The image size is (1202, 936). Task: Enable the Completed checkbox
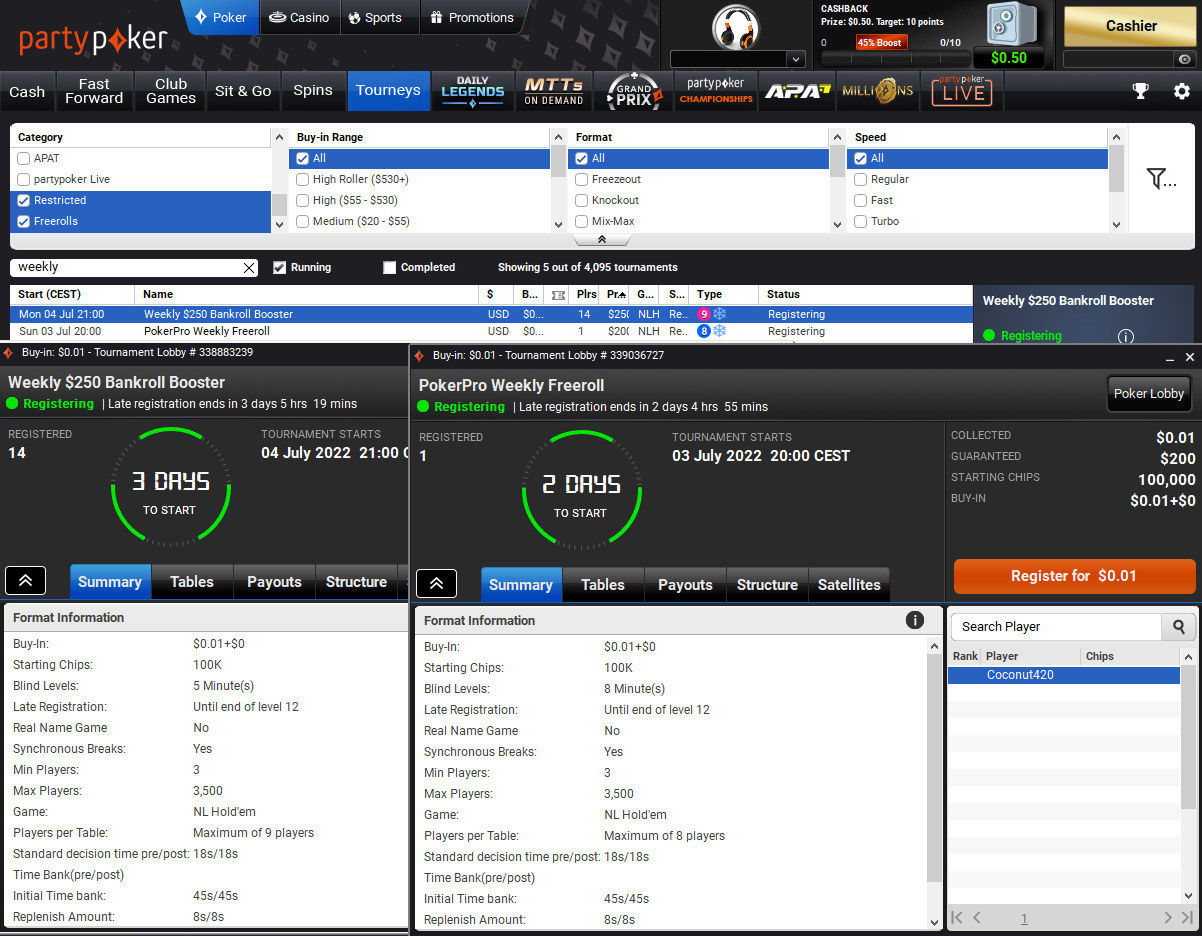[390, 268]
